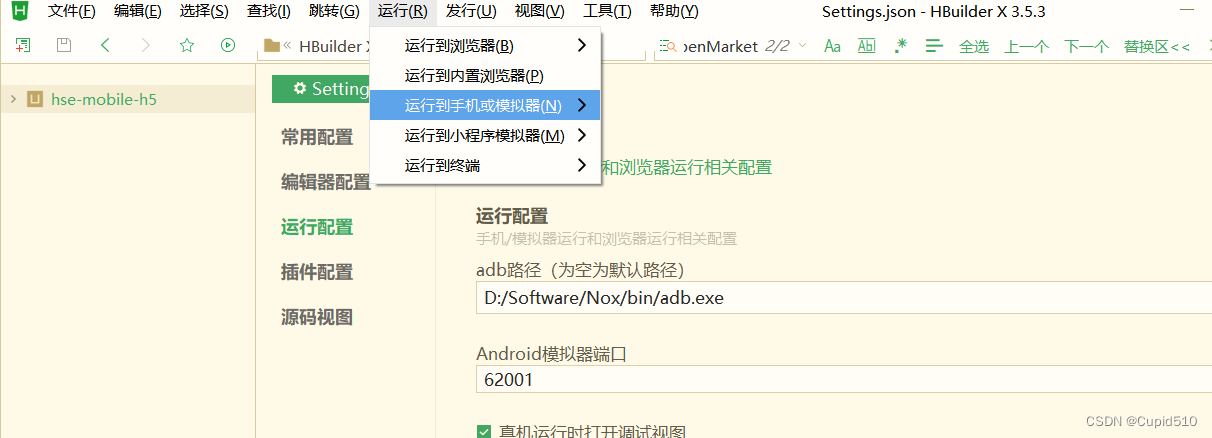Open the 文件(F) menu

[72, 12]
